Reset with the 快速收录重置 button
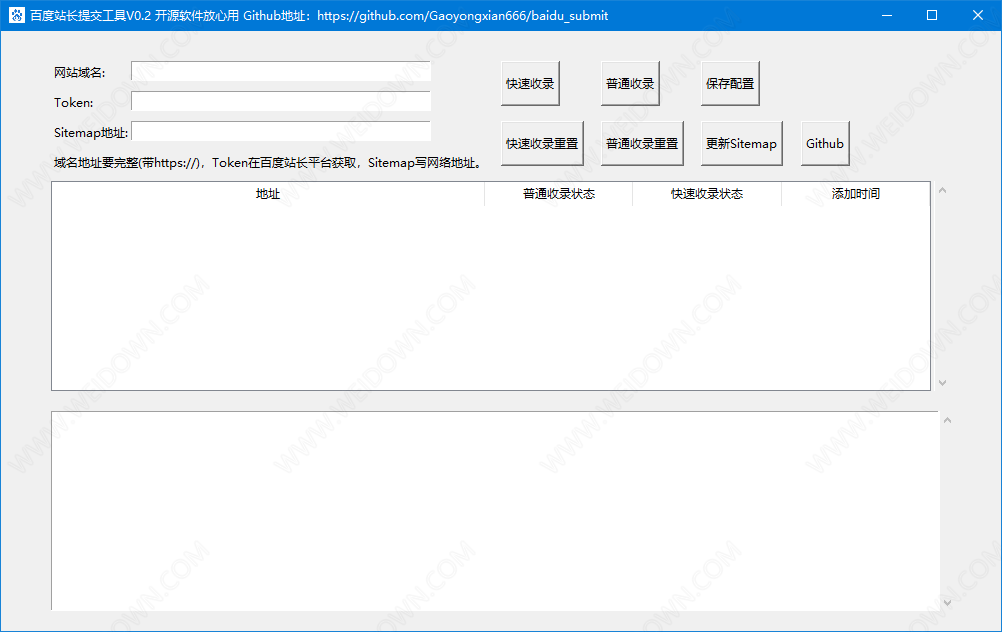The width and height of the screenshot is (1002, 632). click(542, 144)
